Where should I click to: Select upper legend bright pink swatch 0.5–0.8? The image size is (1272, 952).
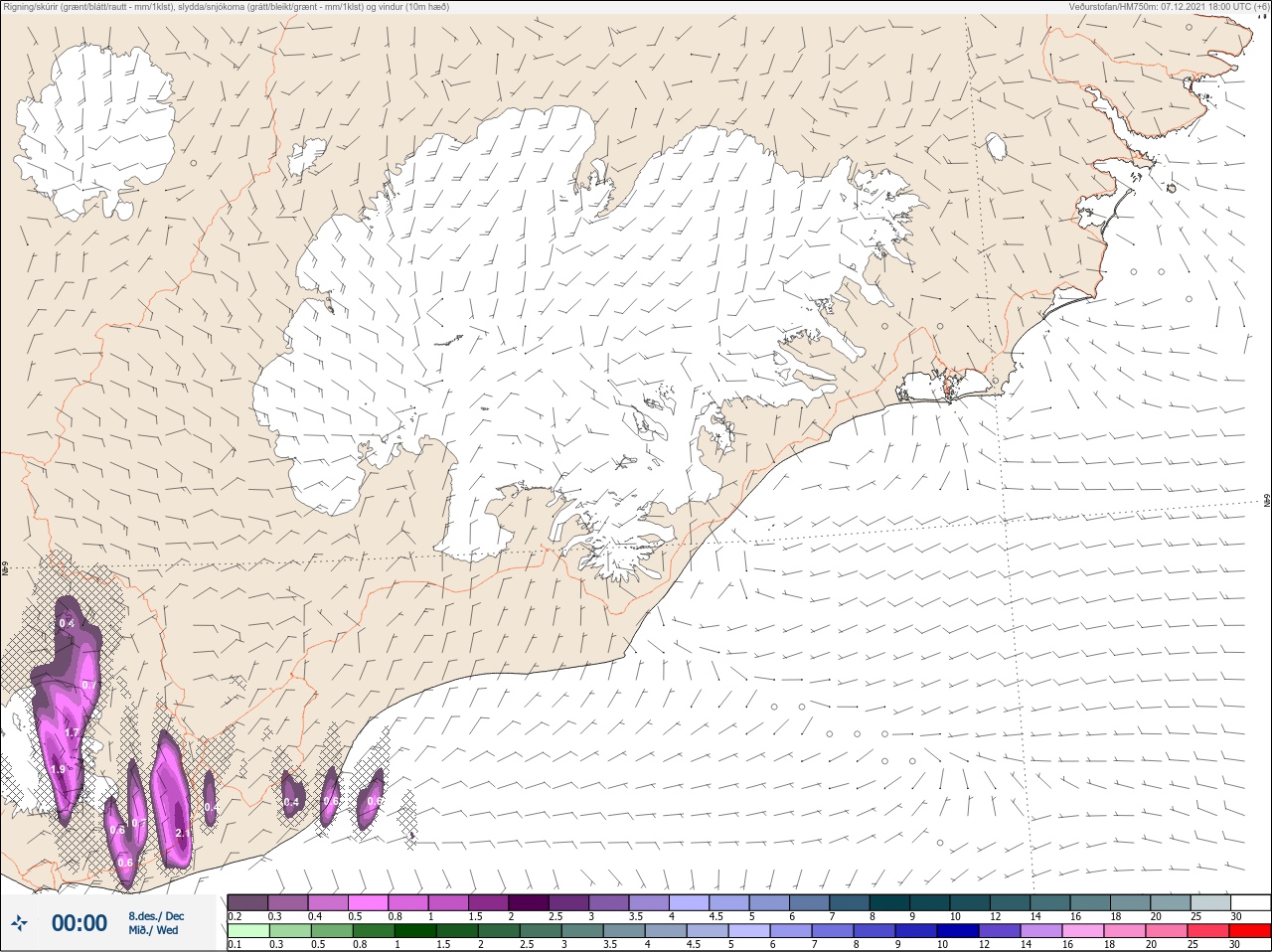[370, 902]
